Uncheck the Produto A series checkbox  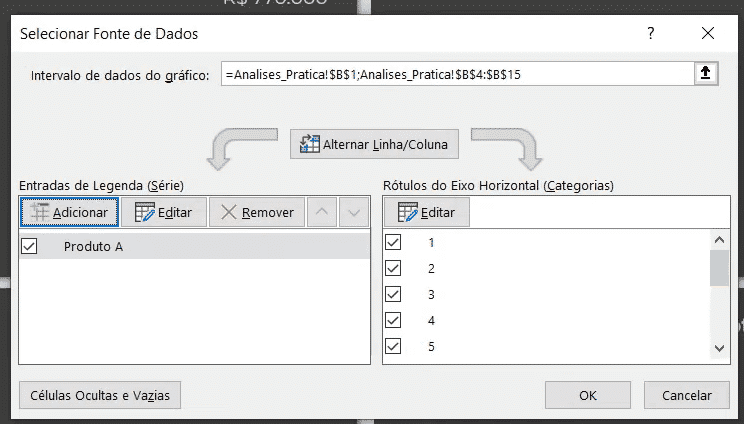29,246
